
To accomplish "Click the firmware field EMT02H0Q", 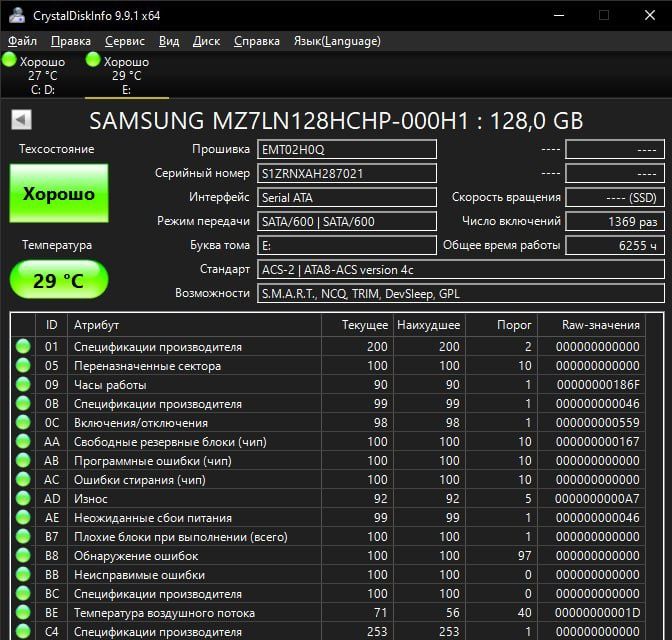I will tap(347, 150).
